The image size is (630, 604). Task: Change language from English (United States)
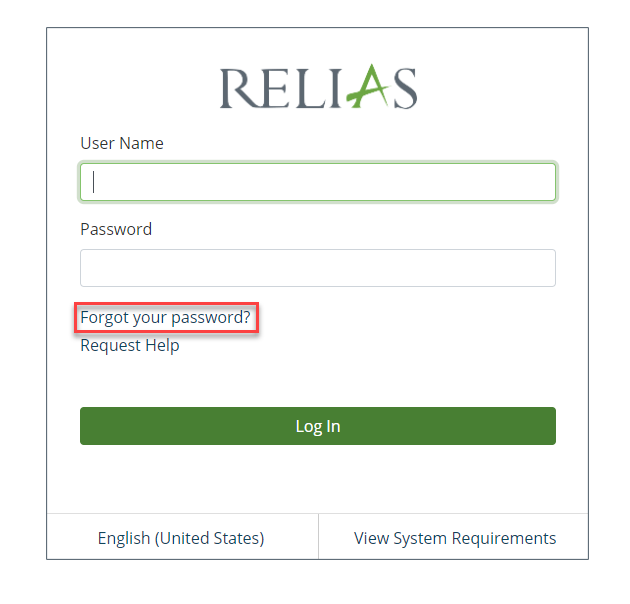181,538
